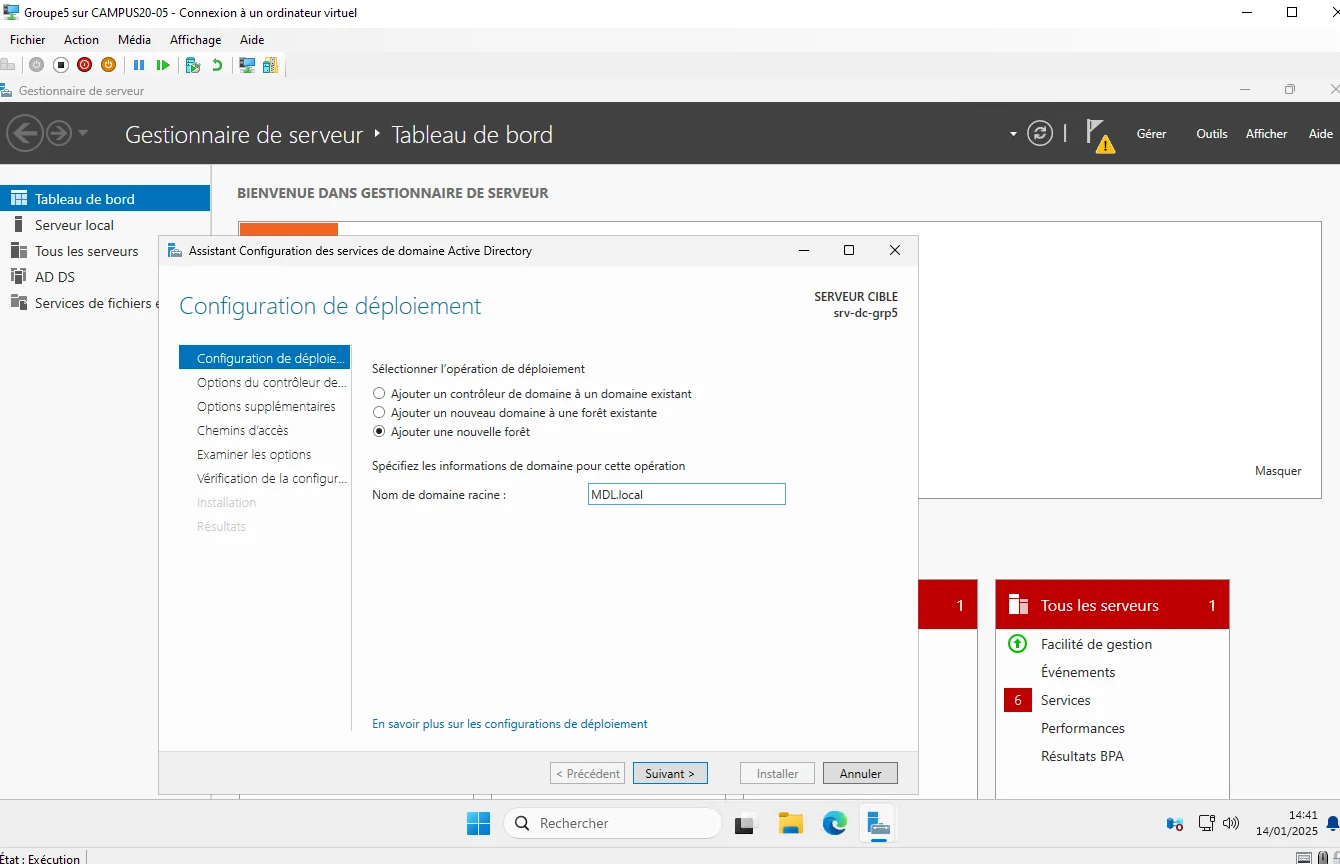Revert the VM with the green arrow icon

coord(217,65)
